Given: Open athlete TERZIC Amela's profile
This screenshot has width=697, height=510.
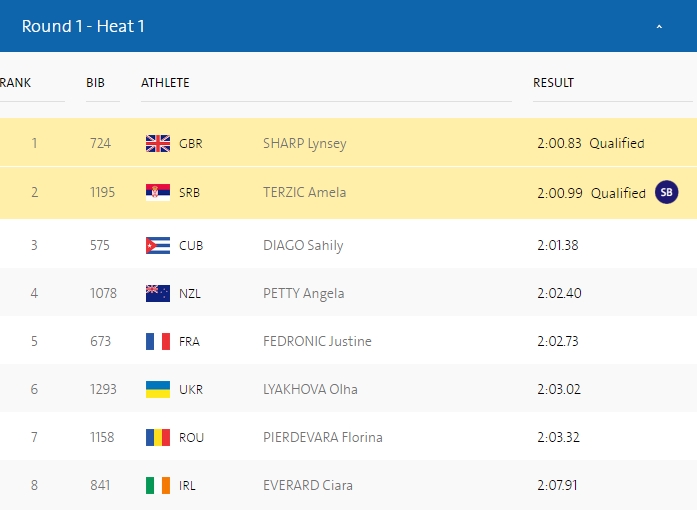Looking at the screenshot, I should 304,192.
